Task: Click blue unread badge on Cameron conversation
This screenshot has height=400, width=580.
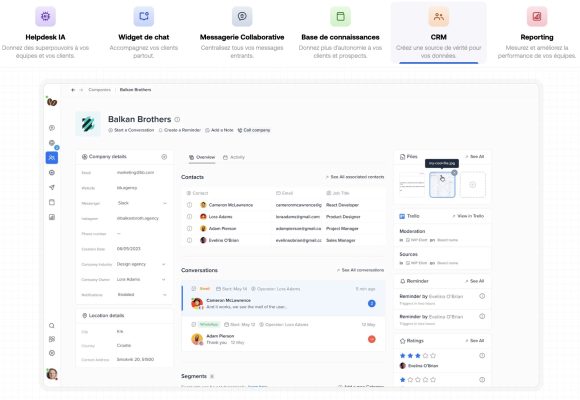Action: coord(372,304)
